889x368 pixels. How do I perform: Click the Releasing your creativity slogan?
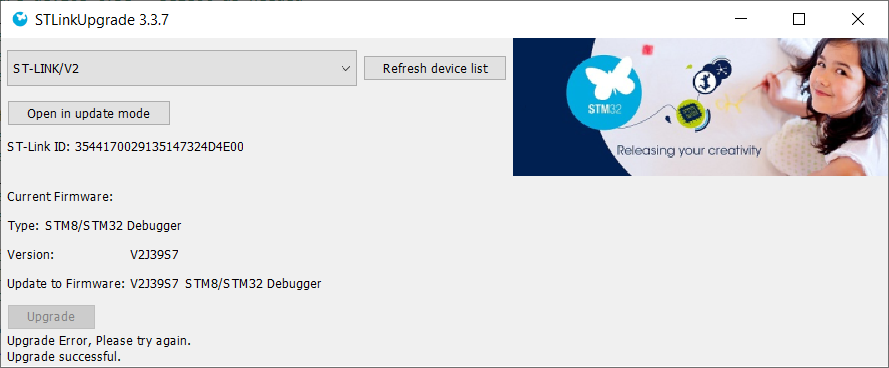click(x=689, y=151)
